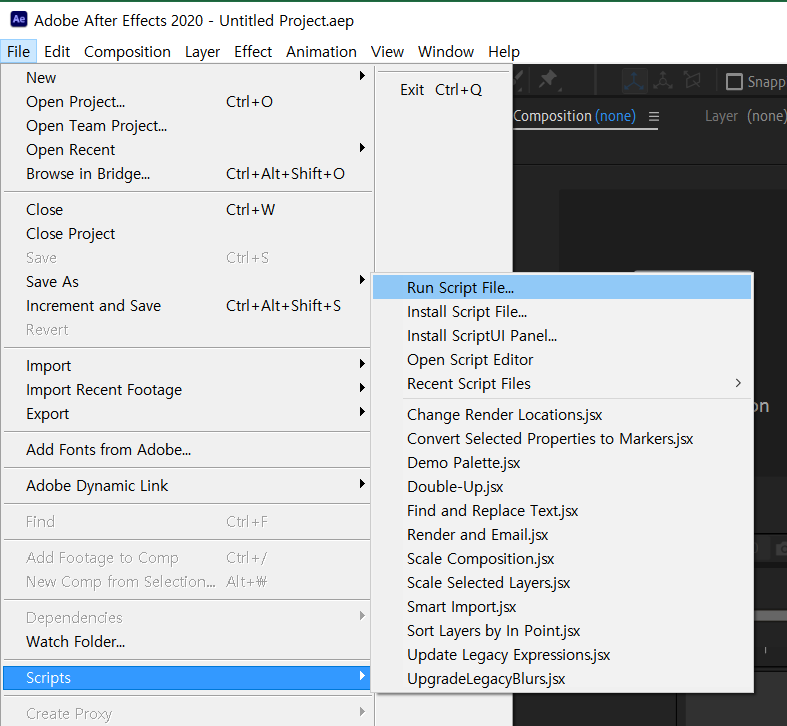The image size is (787, 726).
Task: Click the After Effects app icon in title bar
Action: (19, 20)
